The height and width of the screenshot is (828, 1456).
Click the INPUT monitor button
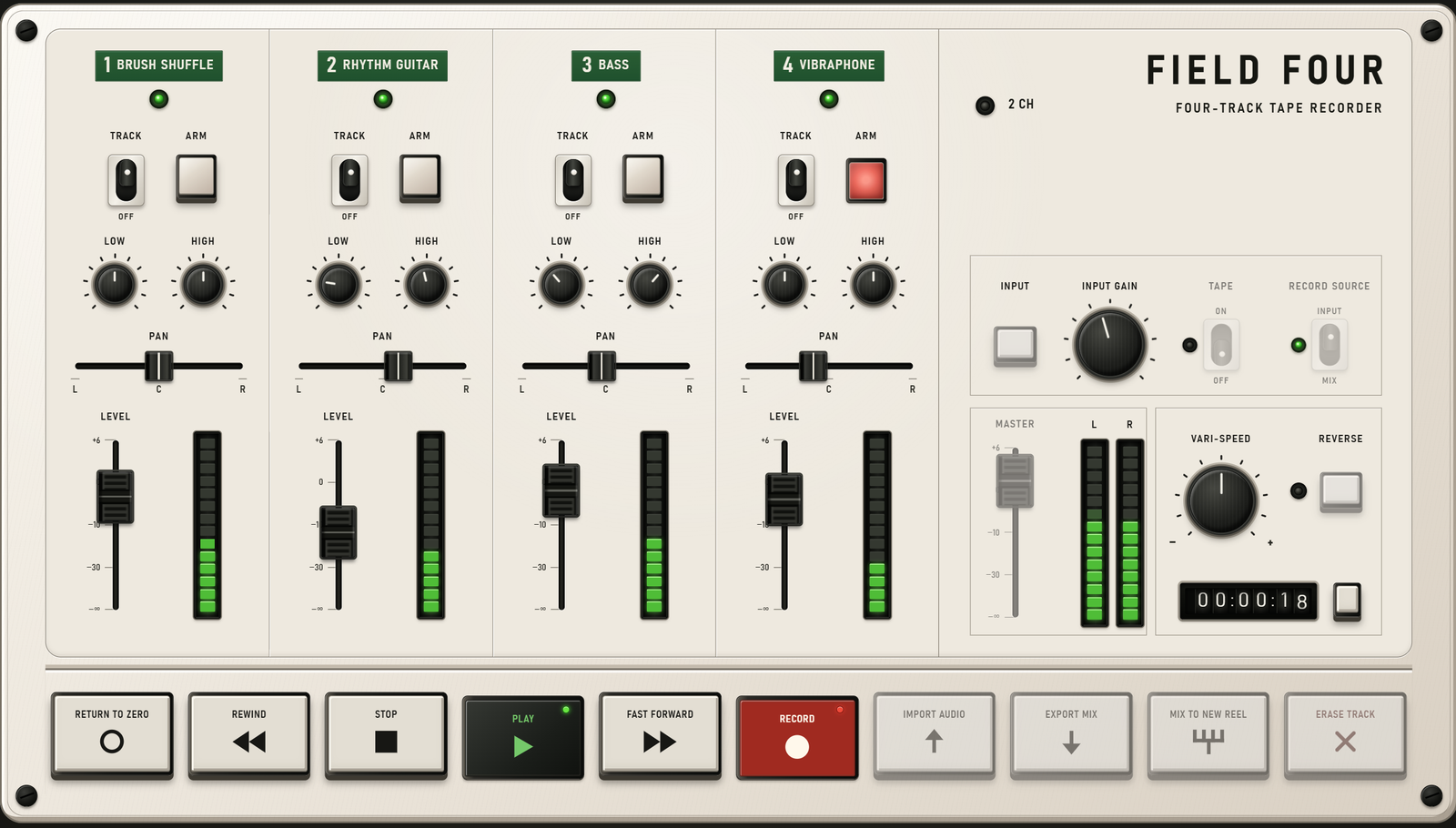coord(1016,346)
